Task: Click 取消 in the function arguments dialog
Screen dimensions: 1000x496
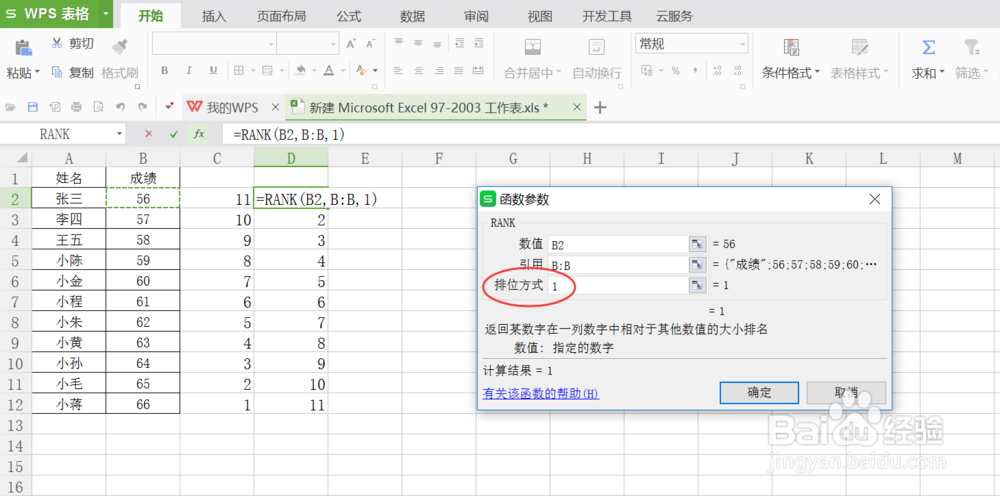Action: point(846,392)
